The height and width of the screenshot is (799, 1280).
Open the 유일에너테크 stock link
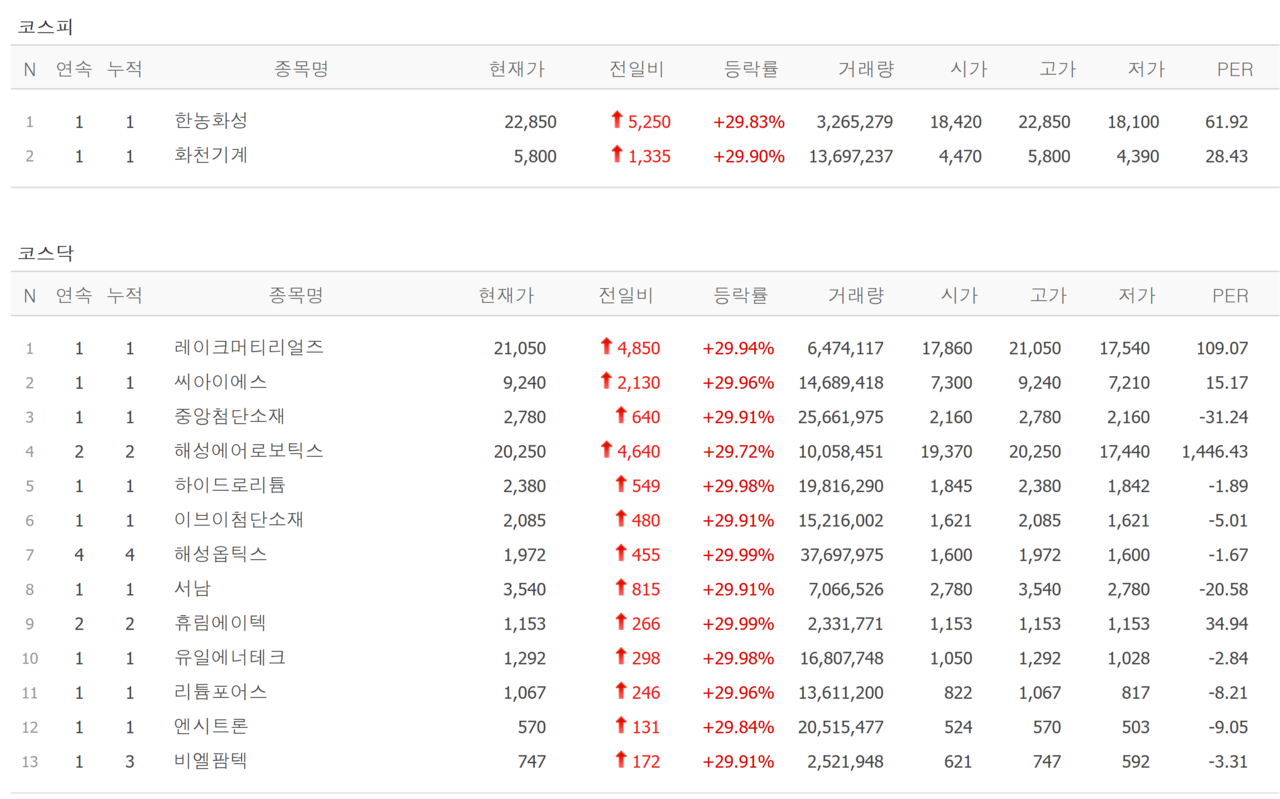point(230,657)
